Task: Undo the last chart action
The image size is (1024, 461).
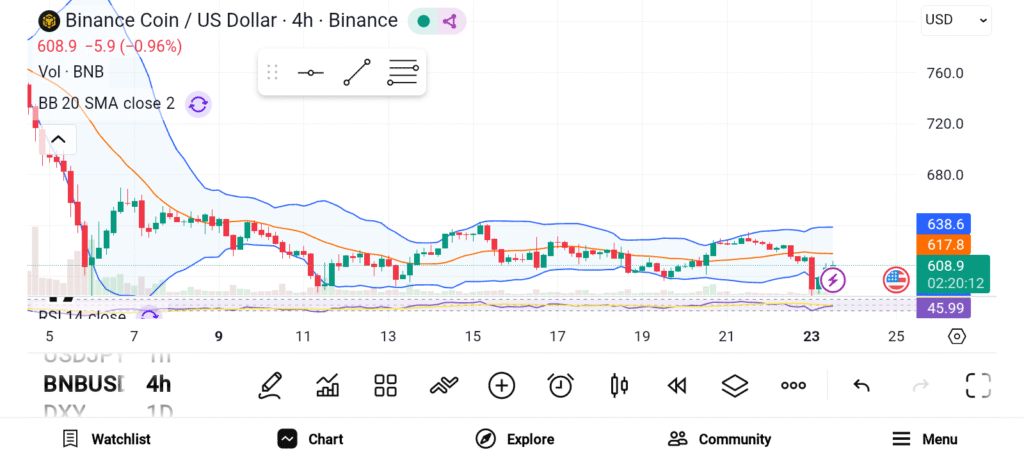Action: (861, 385)
